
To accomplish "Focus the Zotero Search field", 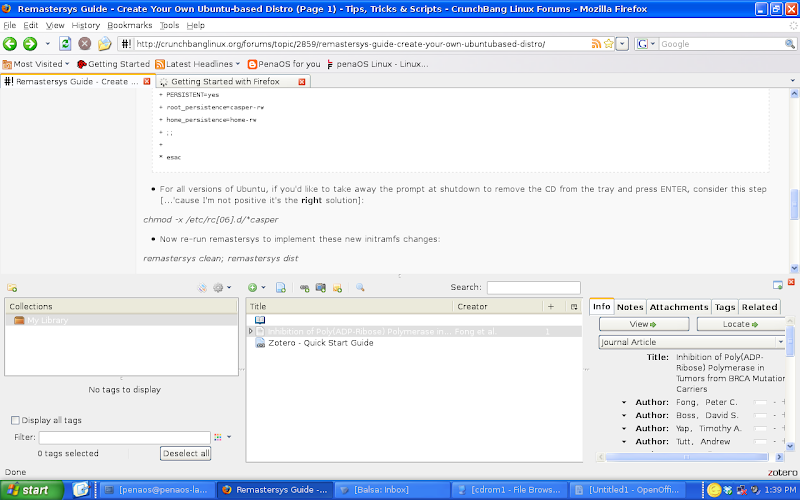I will click(533, 288).
